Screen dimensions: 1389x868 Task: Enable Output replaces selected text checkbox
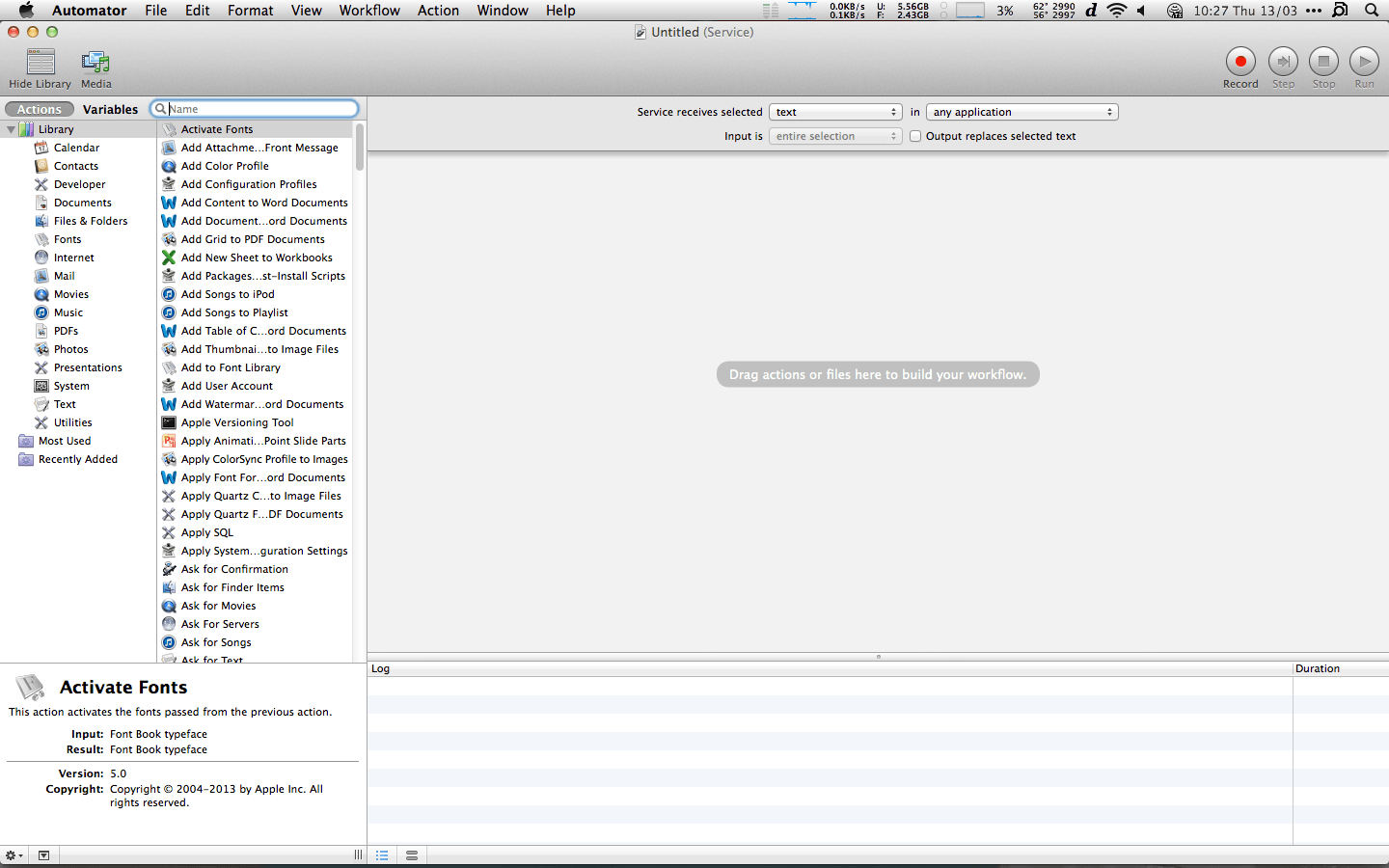915,136
